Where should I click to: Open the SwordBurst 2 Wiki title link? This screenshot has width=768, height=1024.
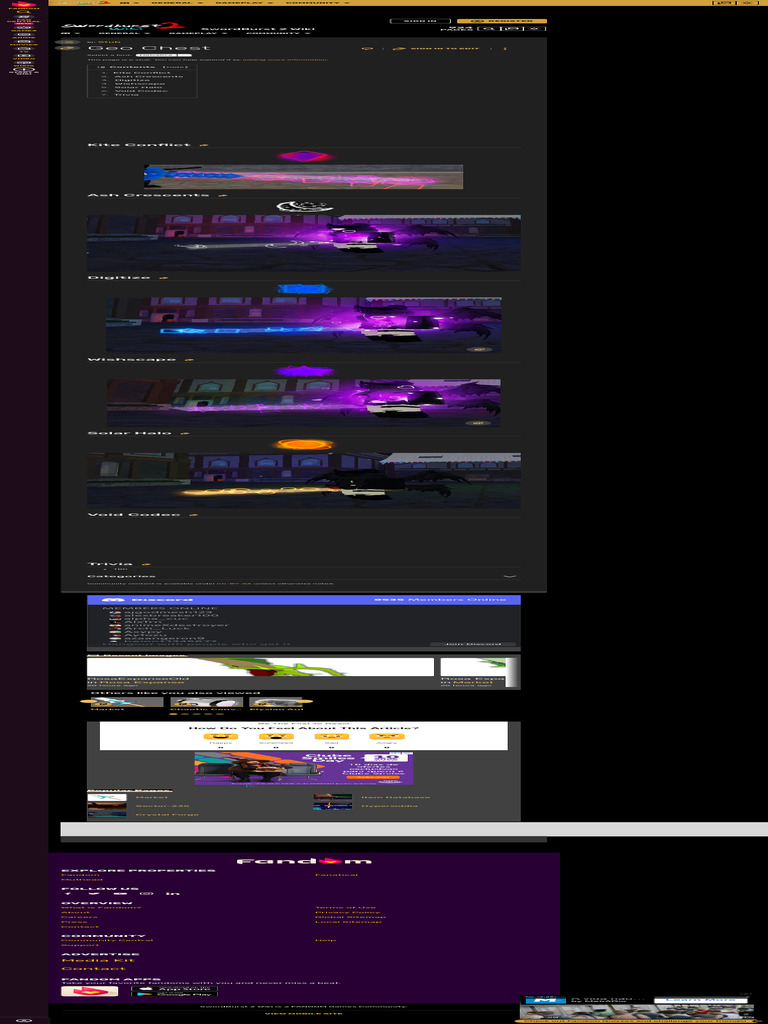coord(258,29)
